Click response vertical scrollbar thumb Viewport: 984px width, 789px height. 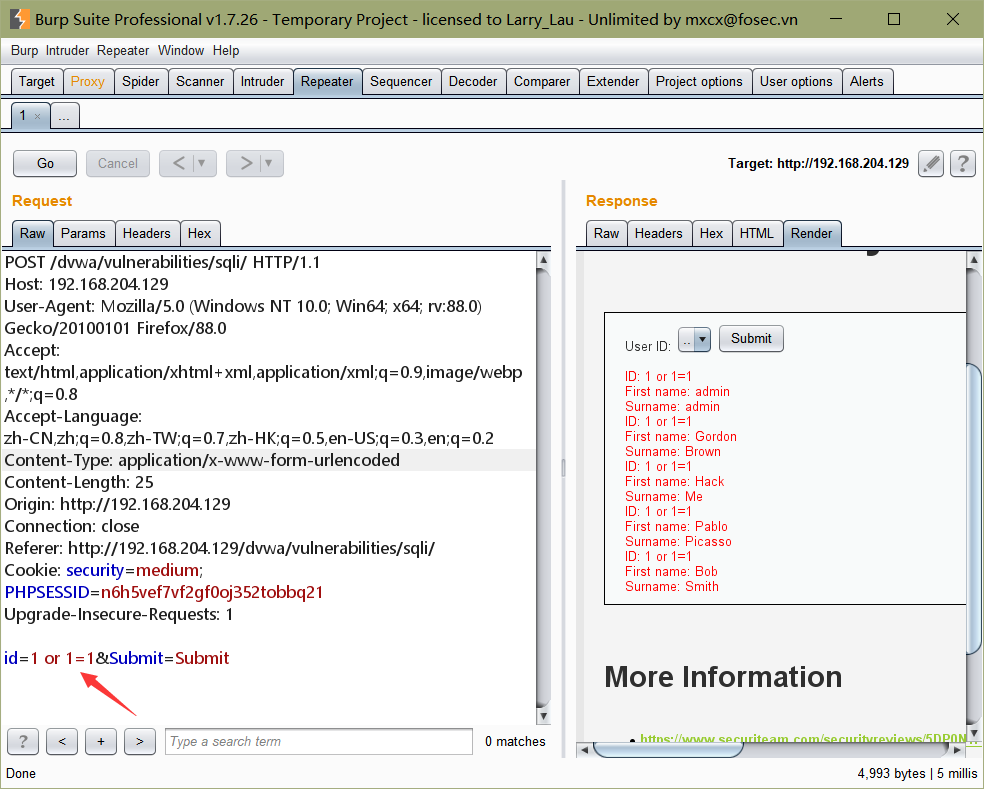click(974, 508)
